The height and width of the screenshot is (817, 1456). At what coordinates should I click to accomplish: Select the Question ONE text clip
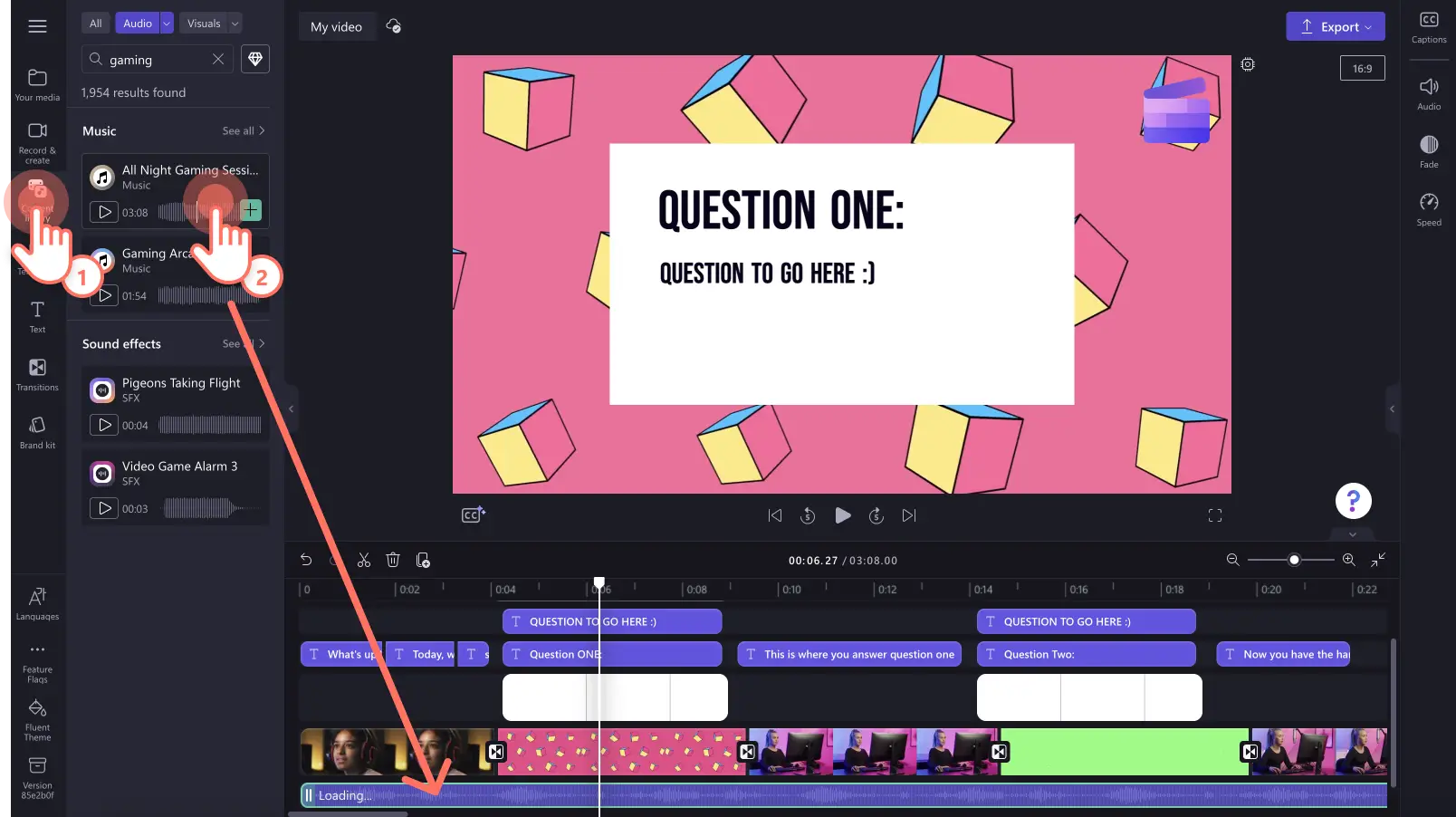[611, 654]
